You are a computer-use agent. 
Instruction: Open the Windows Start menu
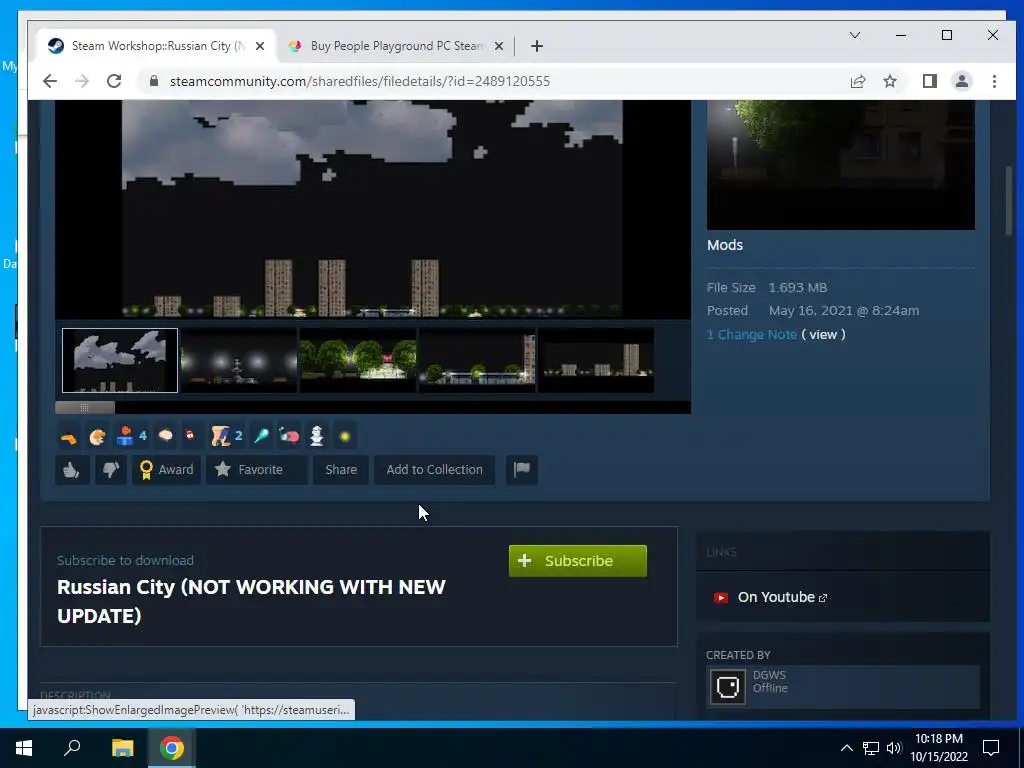tap(24, 748)
